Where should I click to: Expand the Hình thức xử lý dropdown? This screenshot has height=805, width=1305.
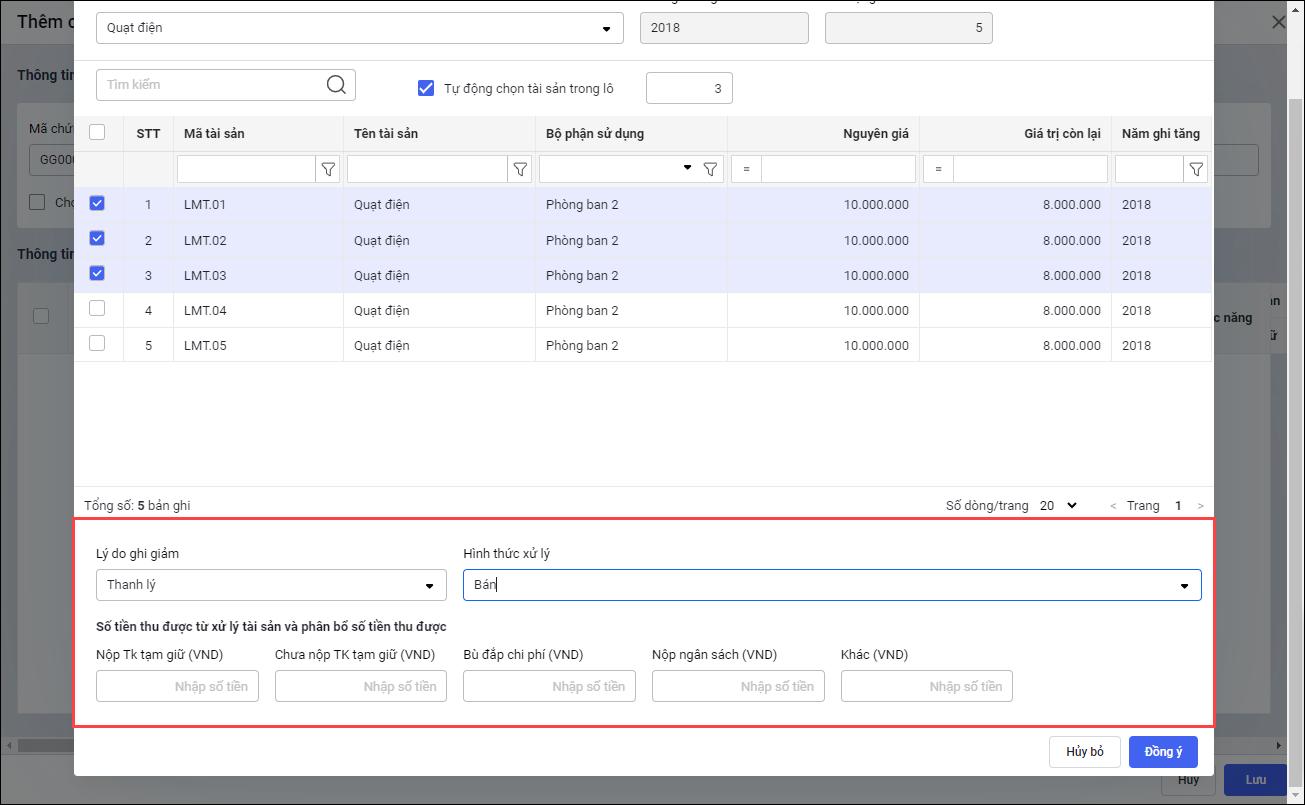[x=1184, y=585]
